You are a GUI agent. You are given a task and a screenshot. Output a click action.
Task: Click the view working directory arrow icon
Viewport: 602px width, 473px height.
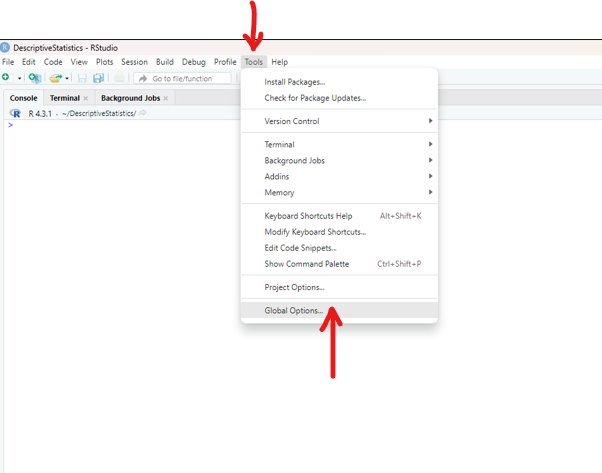coord(143,113)
